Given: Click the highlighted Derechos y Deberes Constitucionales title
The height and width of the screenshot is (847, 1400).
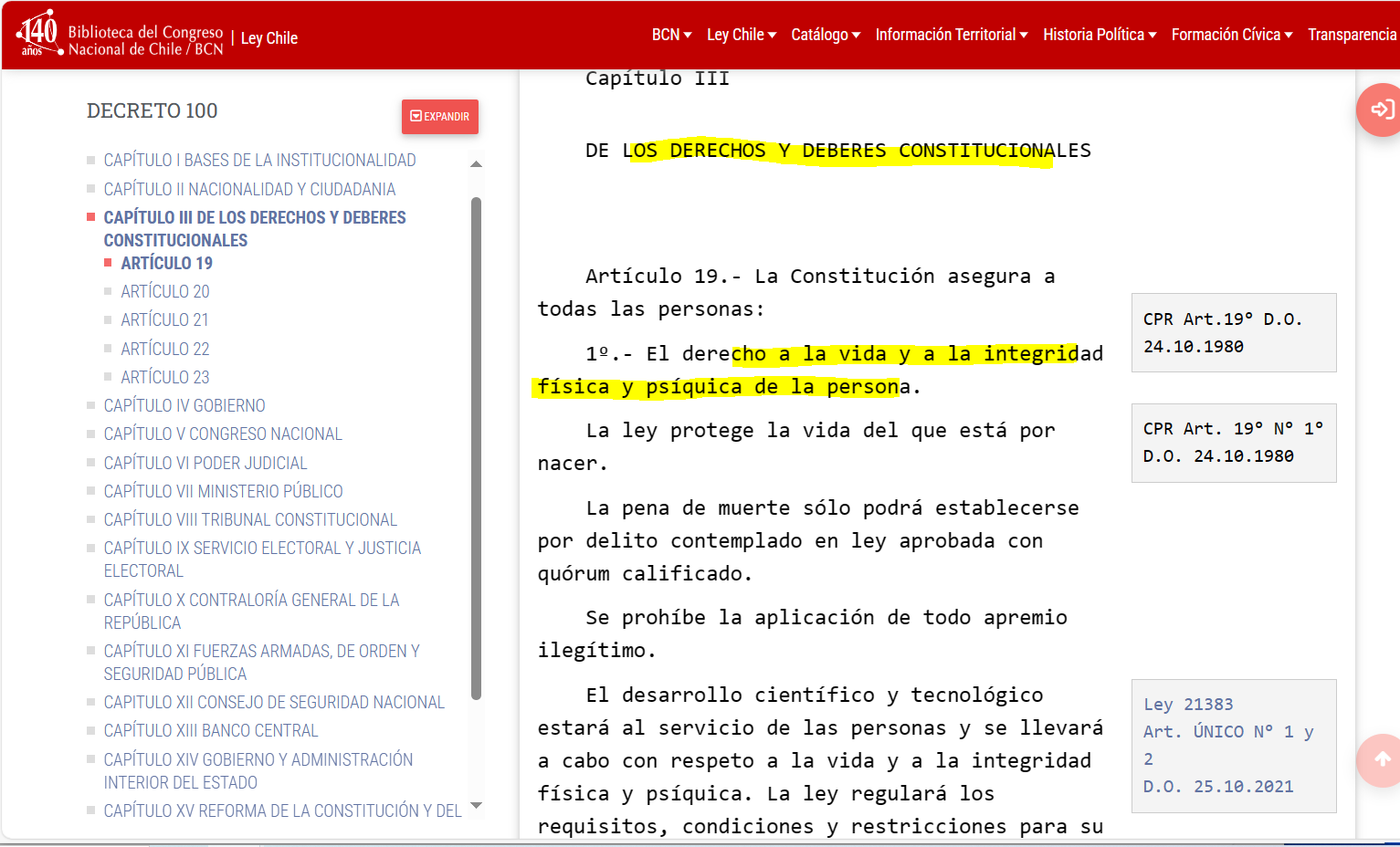Looking at the screenshot, I should [x=838, y=151].
